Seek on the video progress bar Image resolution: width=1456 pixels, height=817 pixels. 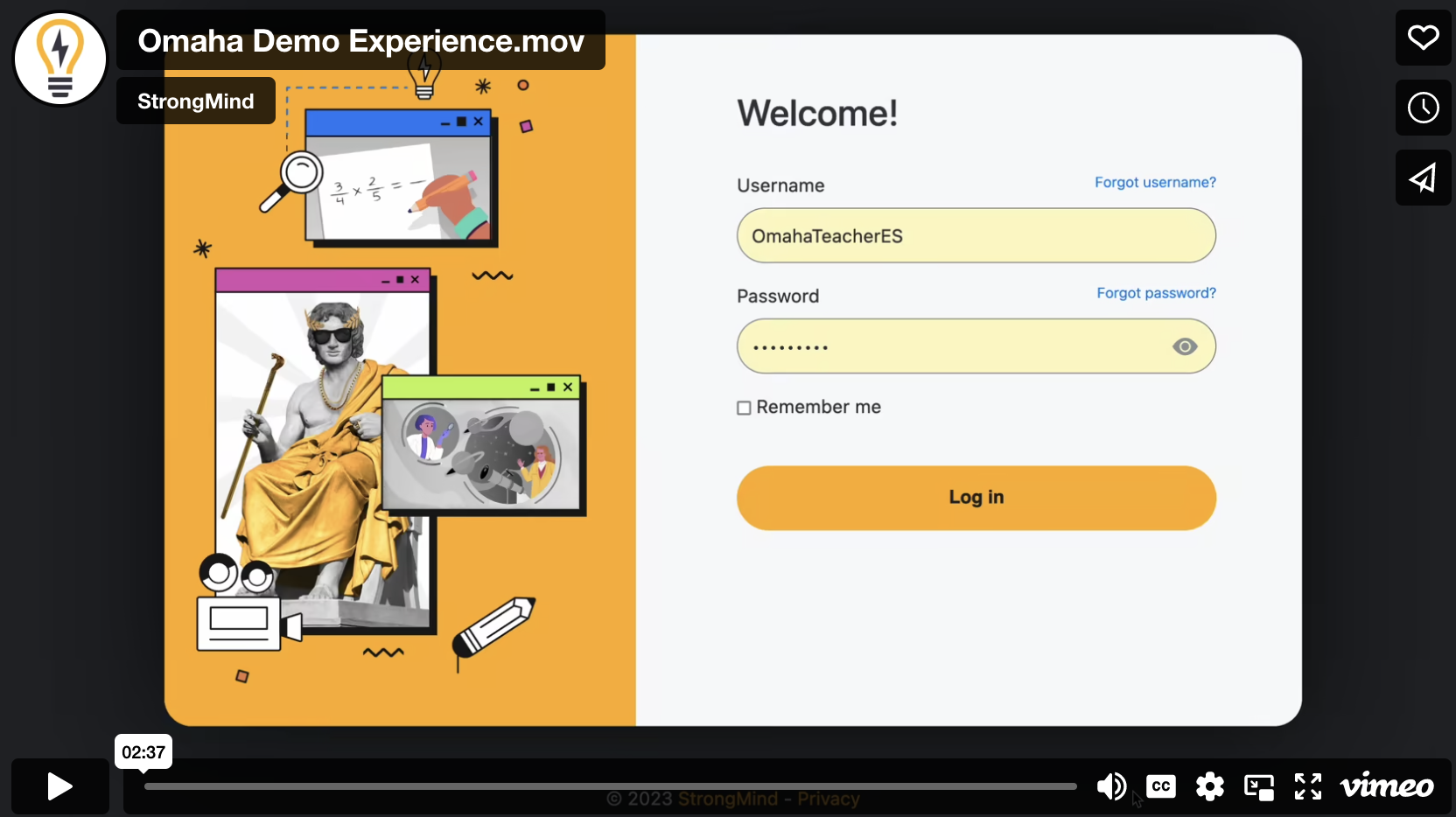coord(611,786)
